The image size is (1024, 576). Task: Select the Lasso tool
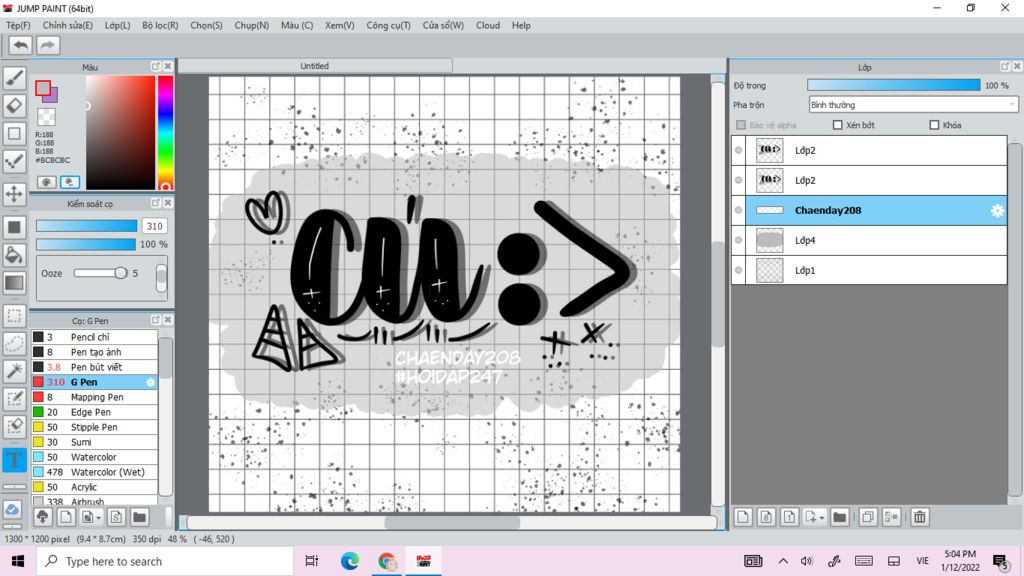(x=14, y=344)
